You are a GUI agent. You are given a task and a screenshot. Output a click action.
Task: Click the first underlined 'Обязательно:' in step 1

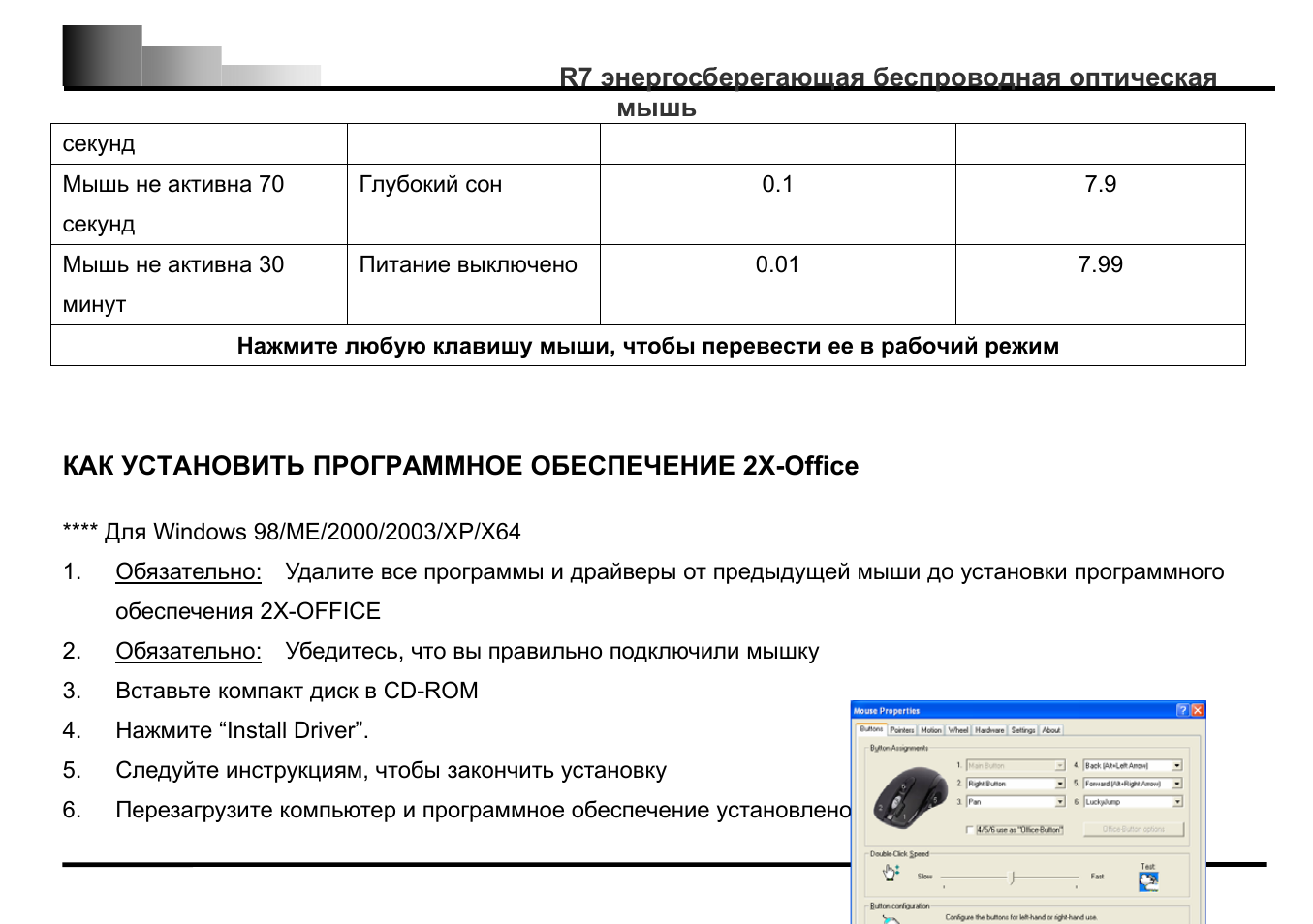pyautogui.click(x=188, y=571)
